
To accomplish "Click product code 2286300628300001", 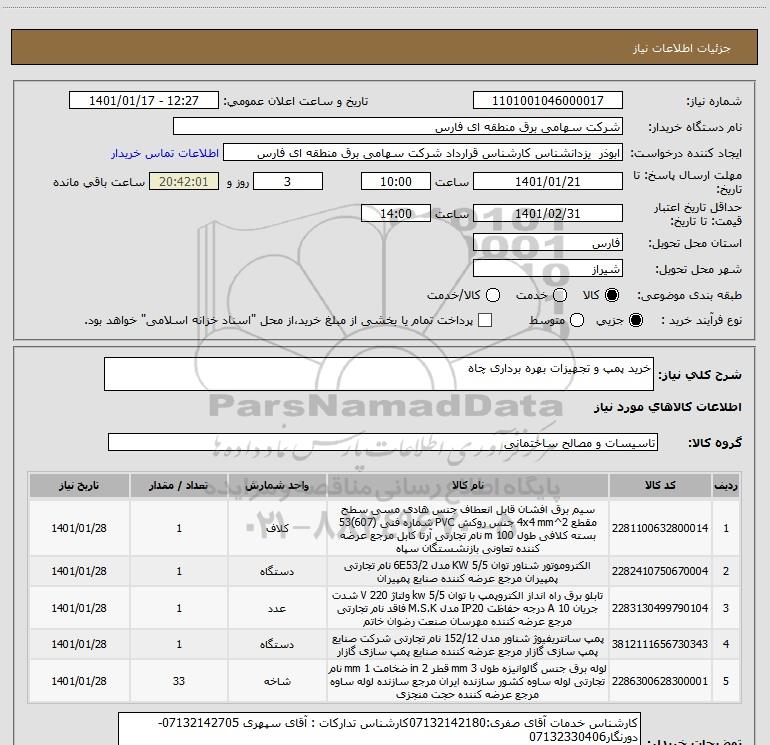I will [x=660, y=681].
